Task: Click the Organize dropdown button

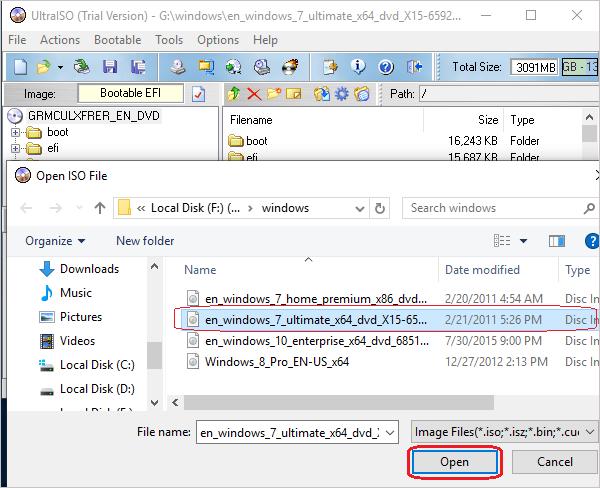Action: (55, 241)
